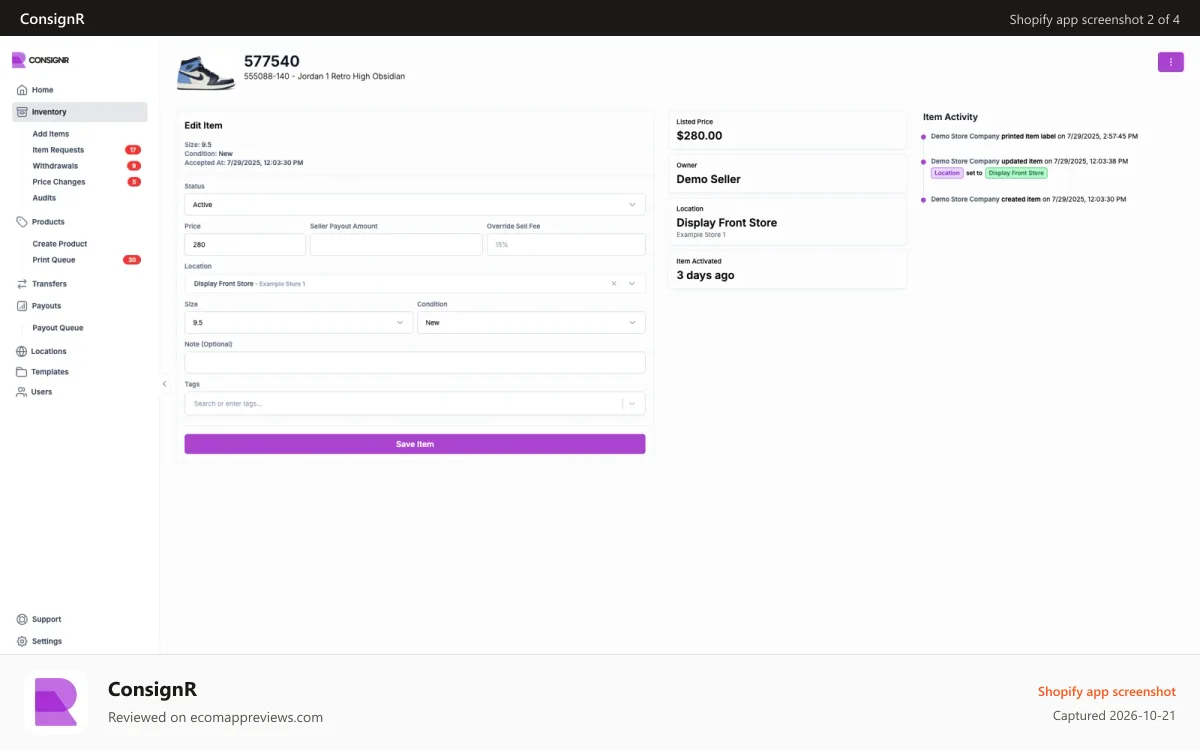This screenshot has width=1200, height=750.
Task: Open Add Items submenu entry
Action: tap(51, 134)
